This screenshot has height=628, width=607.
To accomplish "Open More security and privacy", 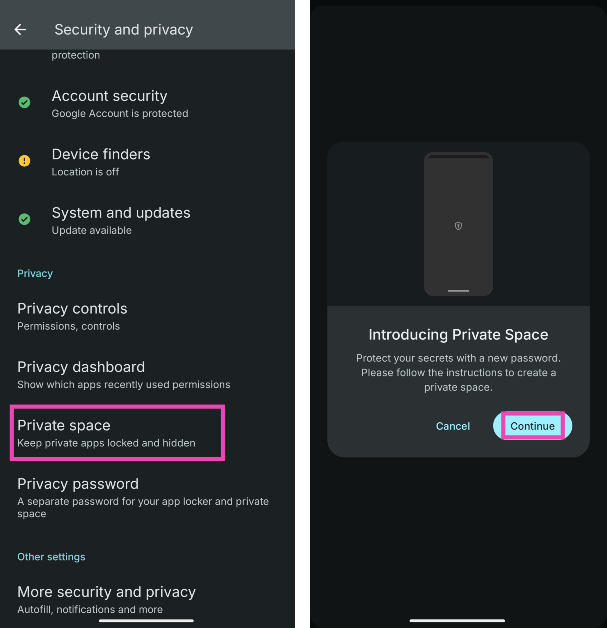I will click(106, 598).
